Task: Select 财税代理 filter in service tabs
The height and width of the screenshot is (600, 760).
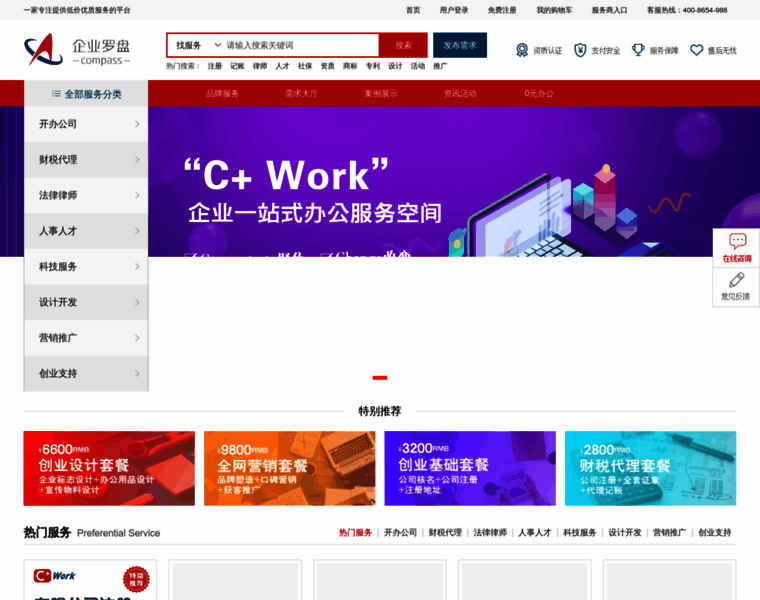Action: click(445, 533)
